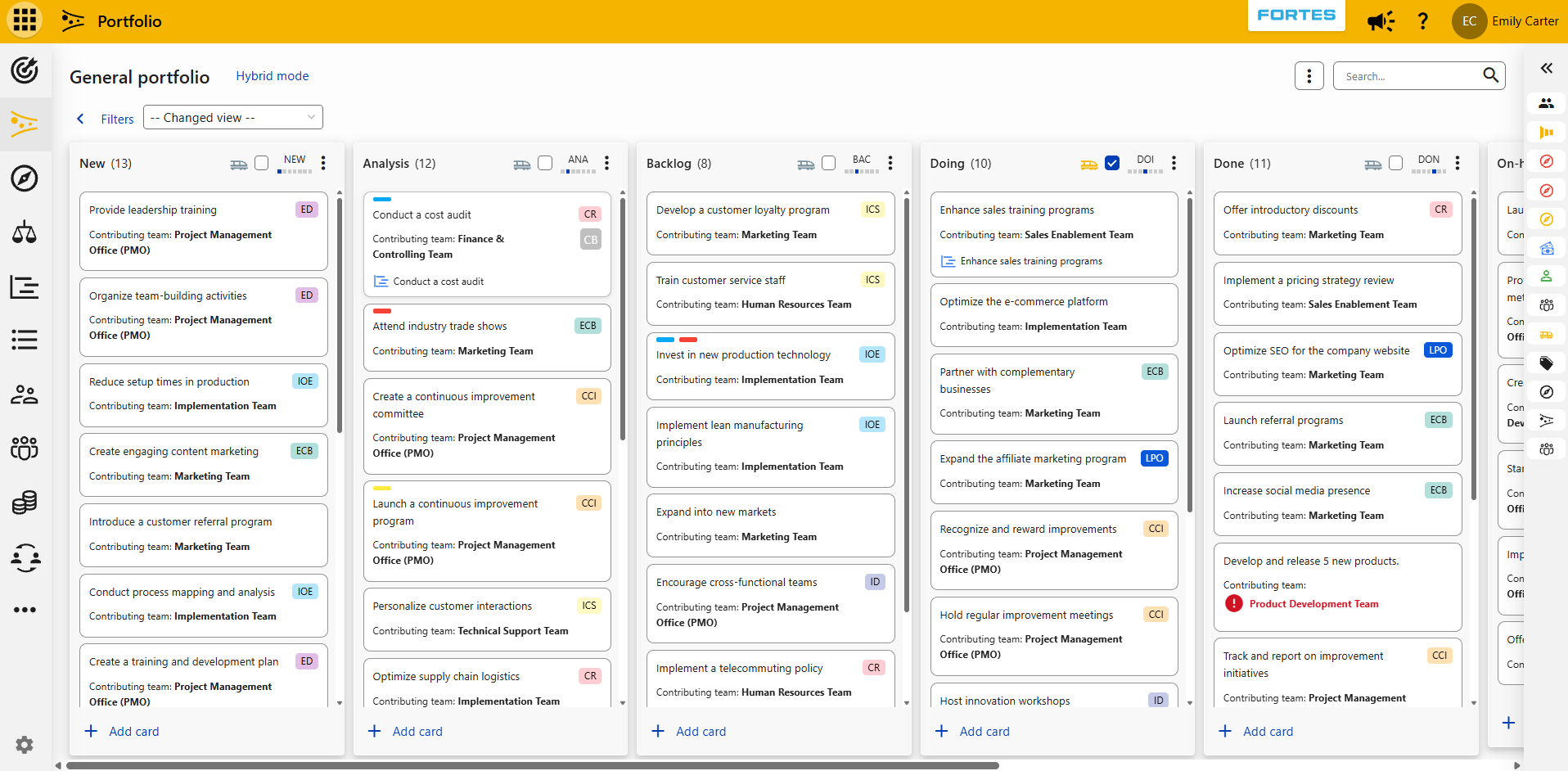Open the Analysis column three-dot menu
The width and height of the screenshot is (1568, 771).
pyautogui.click(x=607, y=163)
